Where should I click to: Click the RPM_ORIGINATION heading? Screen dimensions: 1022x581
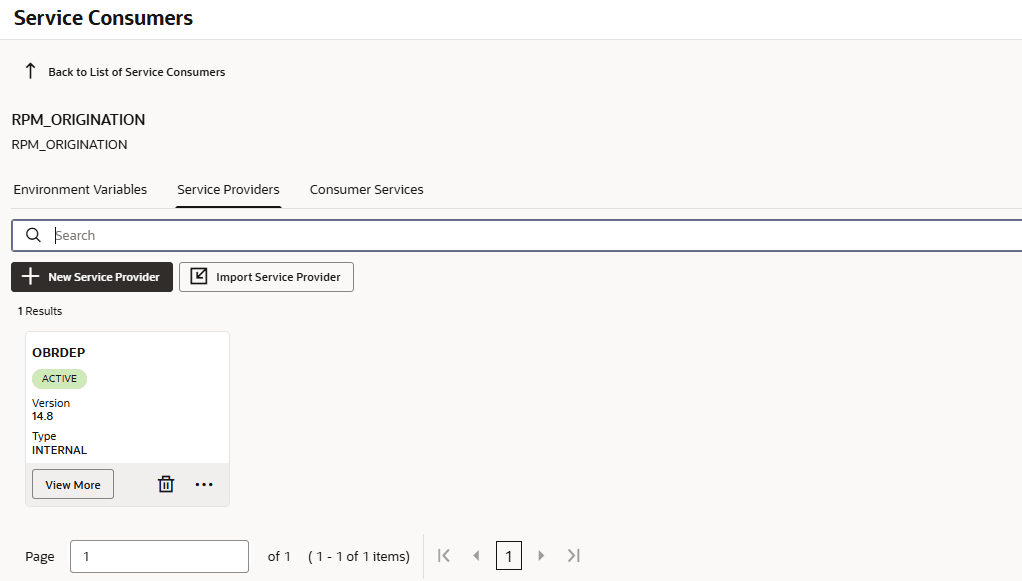pyautogui.click(x=78, y=120)
